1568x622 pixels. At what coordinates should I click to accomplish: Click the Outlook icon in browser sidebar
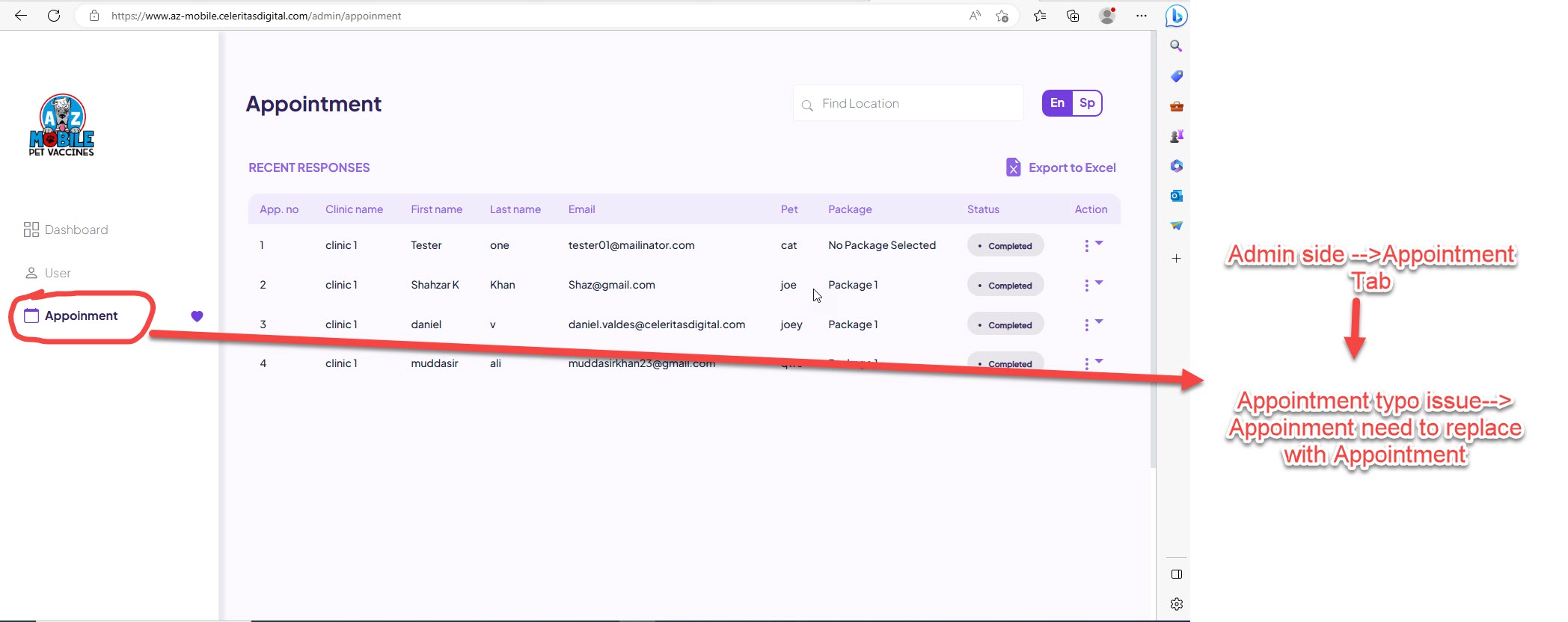click(x=1176, y=196)
